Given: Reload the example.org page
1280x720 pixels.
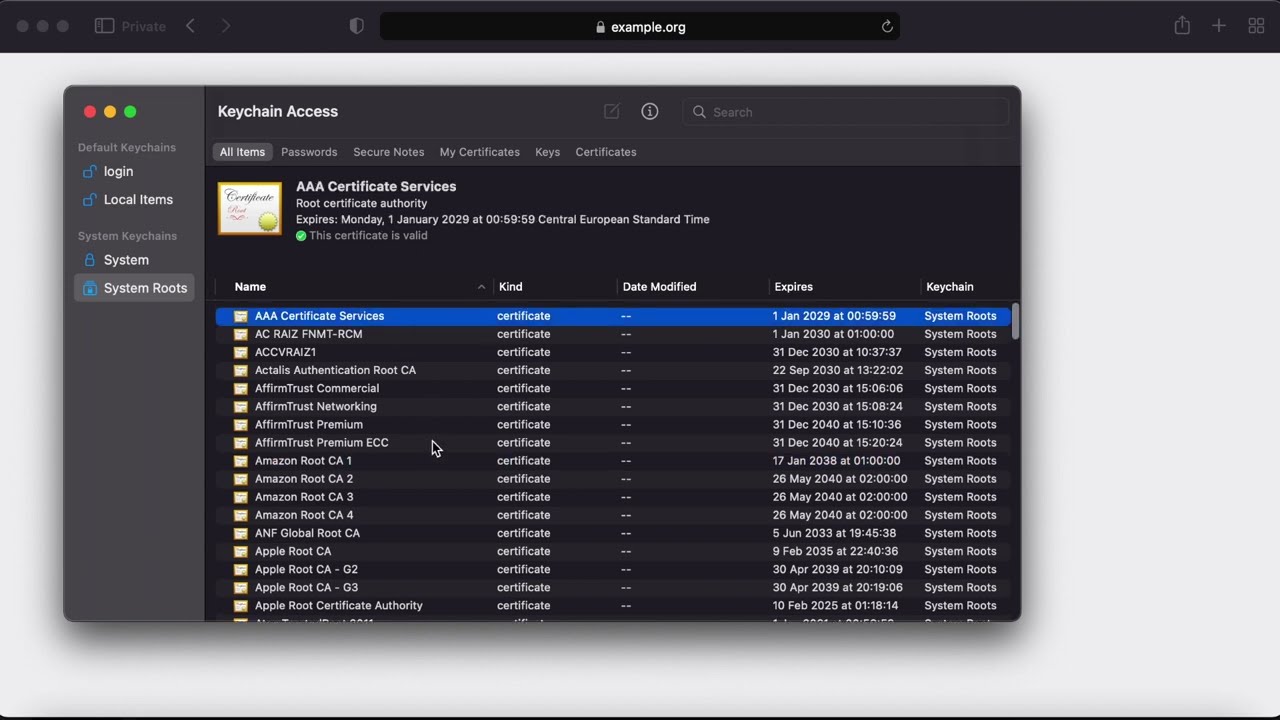Looking at the screenshot, I should pyautogui.click(x=886, y=27).
